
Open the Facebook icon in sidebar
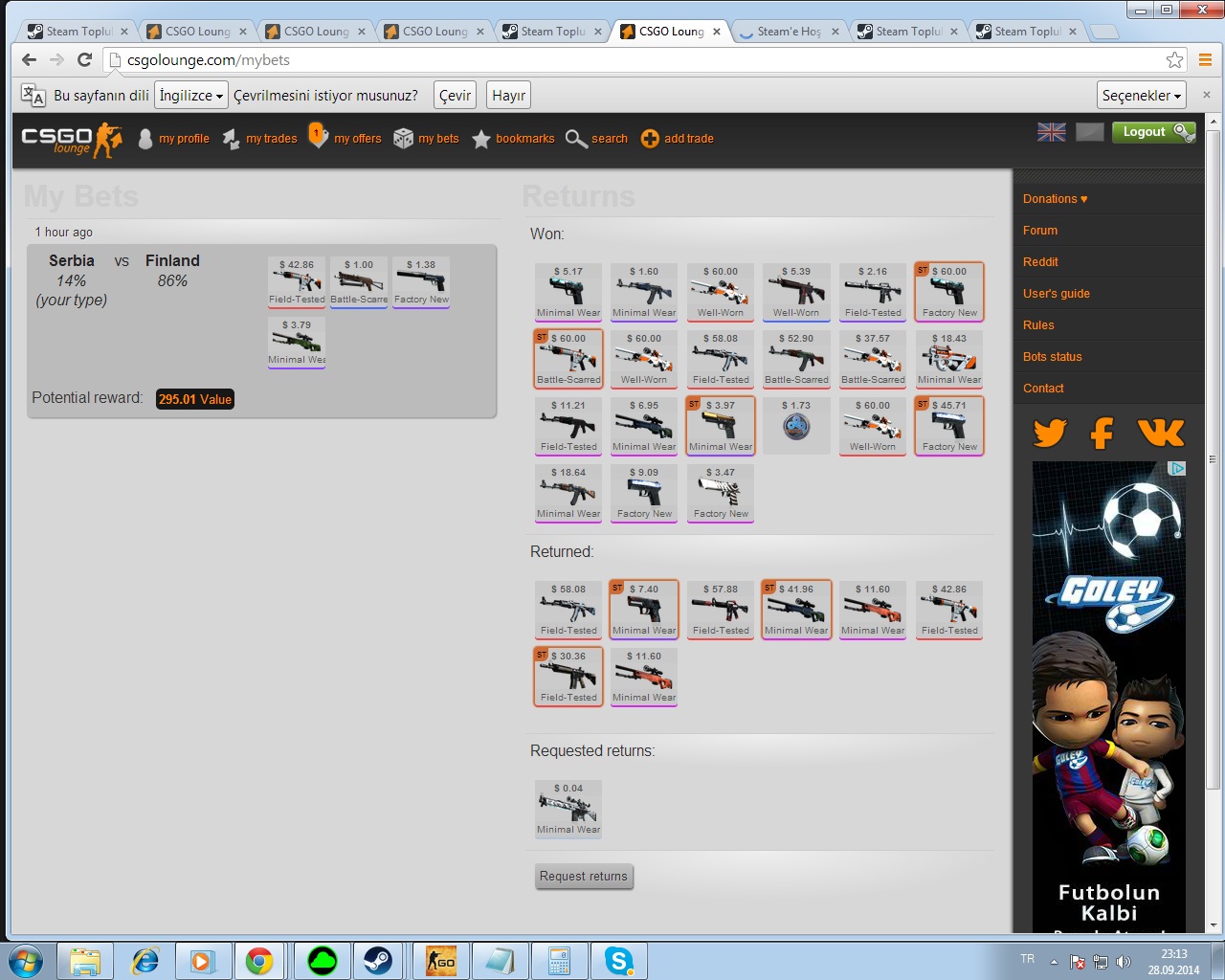pos(1102,433)
